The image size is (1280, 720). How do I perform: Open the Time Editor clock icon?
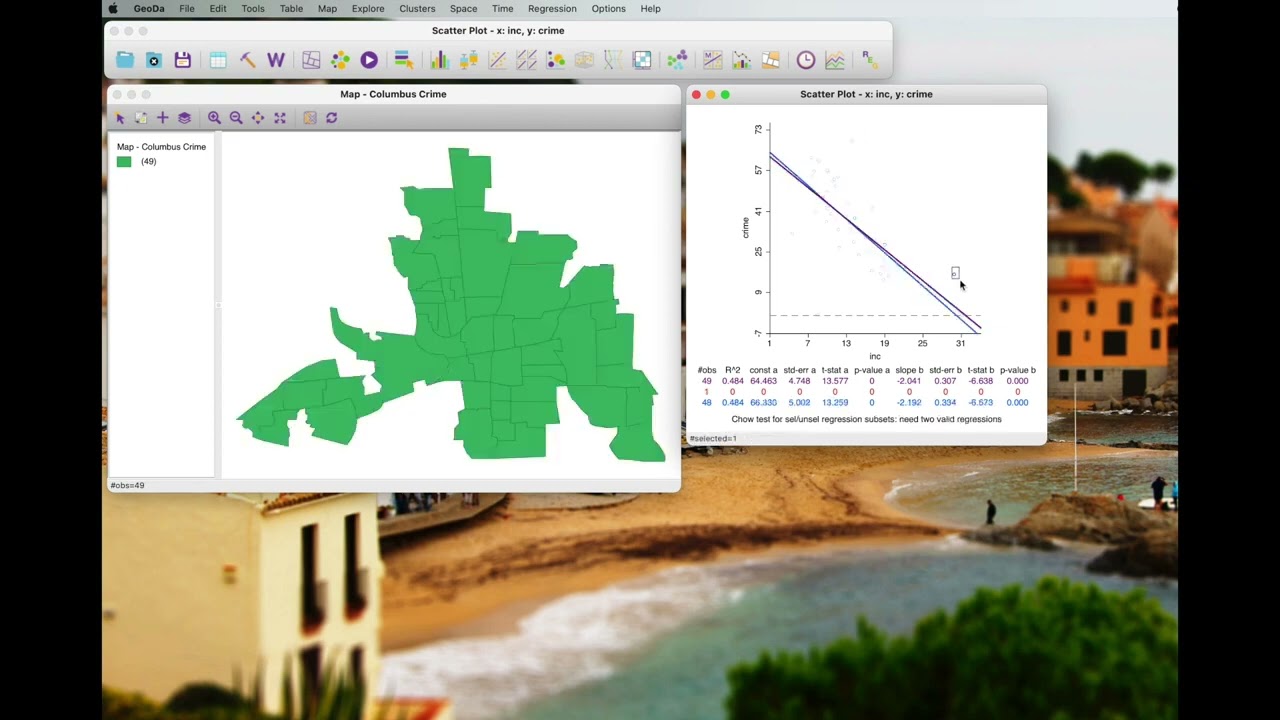coord(805,60)
